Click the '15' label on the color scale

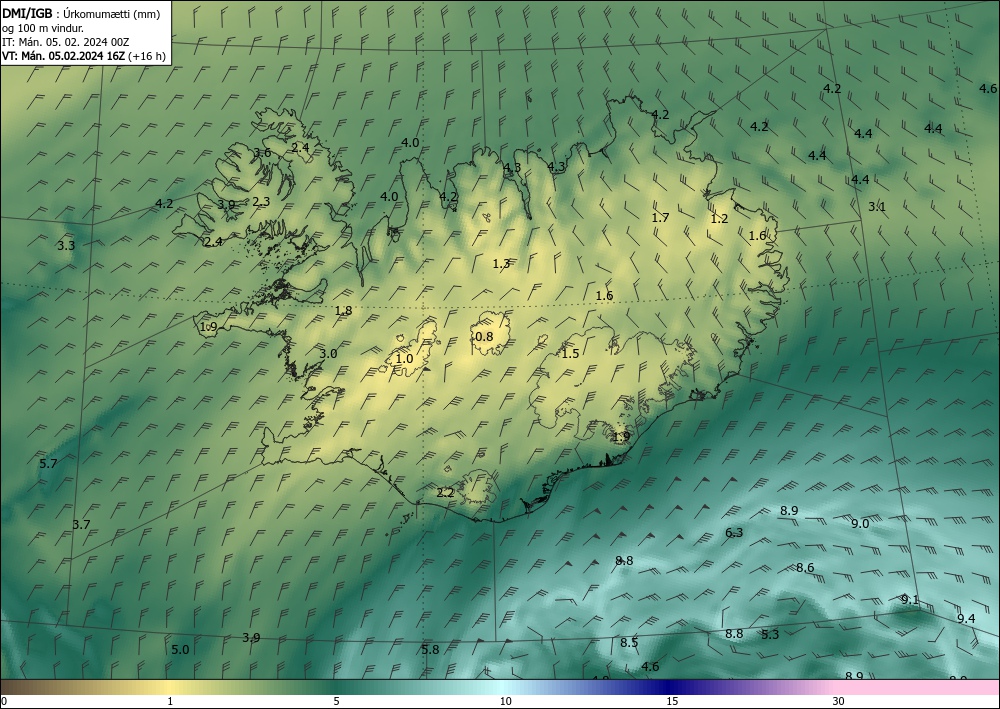672,702
